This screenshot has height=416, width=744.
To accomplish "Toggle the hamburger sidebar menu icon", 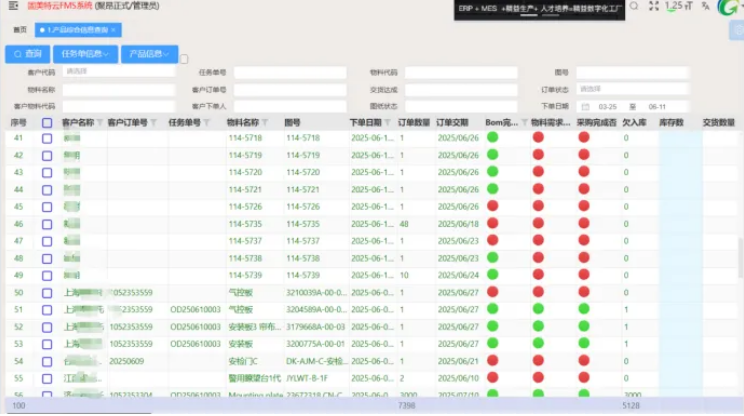I will 13,6.
